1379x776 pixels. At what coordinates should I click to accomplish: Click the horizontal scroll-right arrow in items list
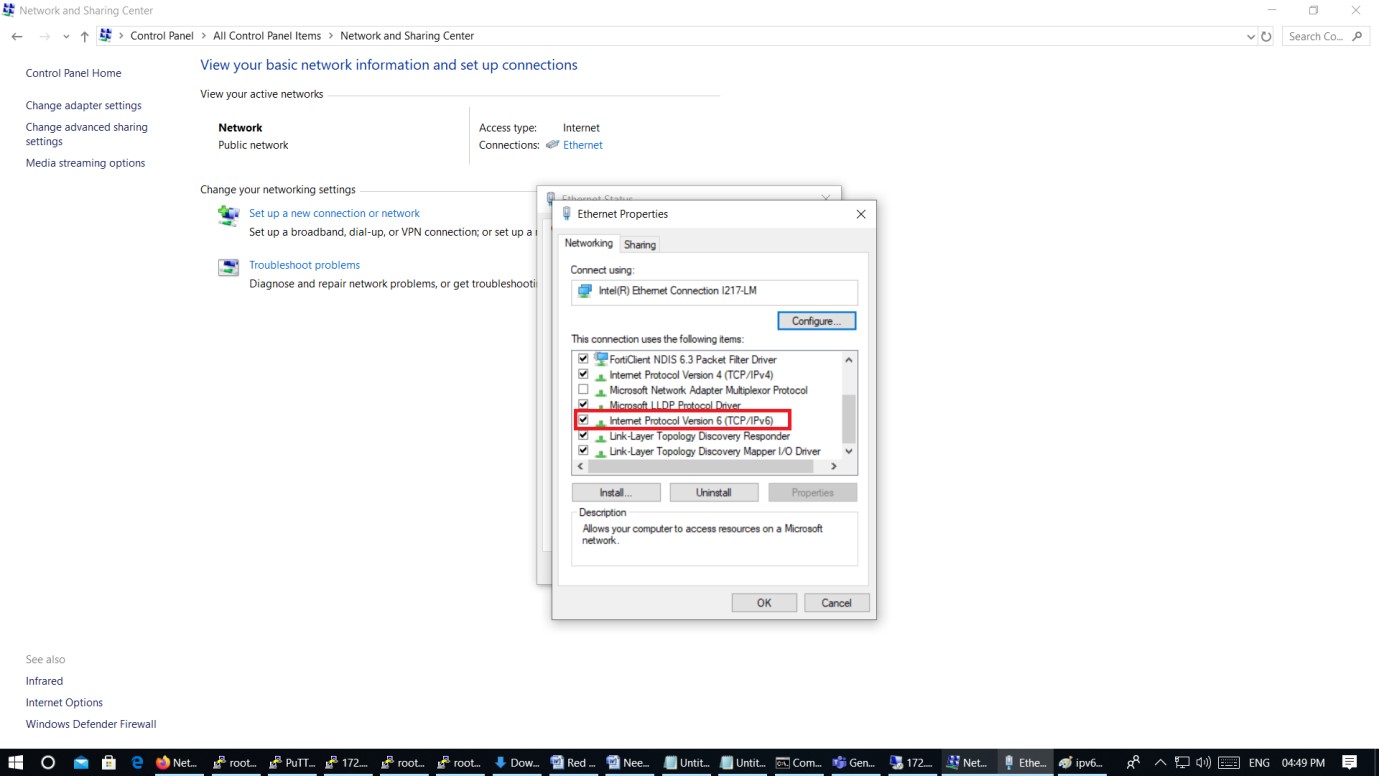click(x=834, y=467)
